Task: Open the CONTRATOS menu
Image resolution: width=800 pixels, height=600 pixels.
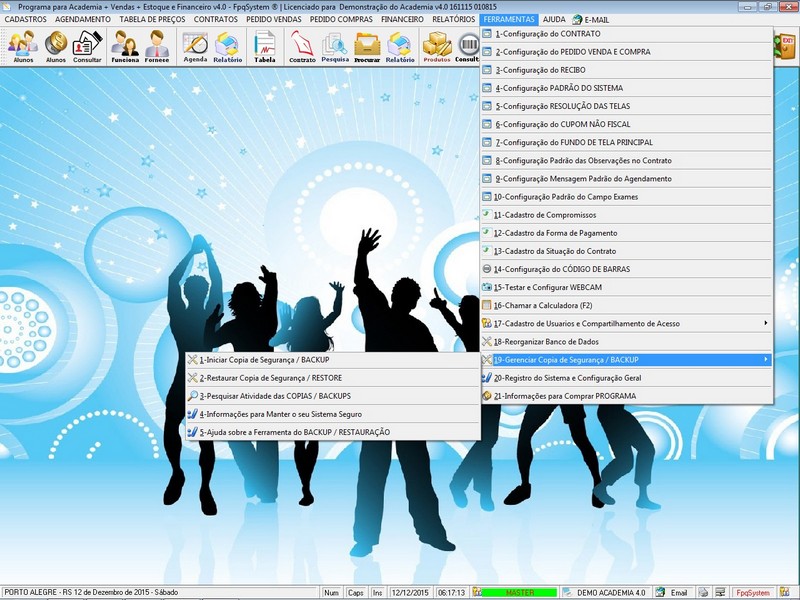Action: tap(216, 19)
